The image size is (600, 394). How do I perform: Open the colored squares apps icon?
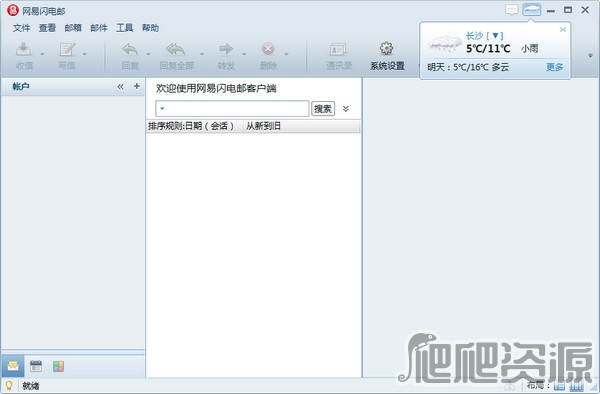pos(59,366)
